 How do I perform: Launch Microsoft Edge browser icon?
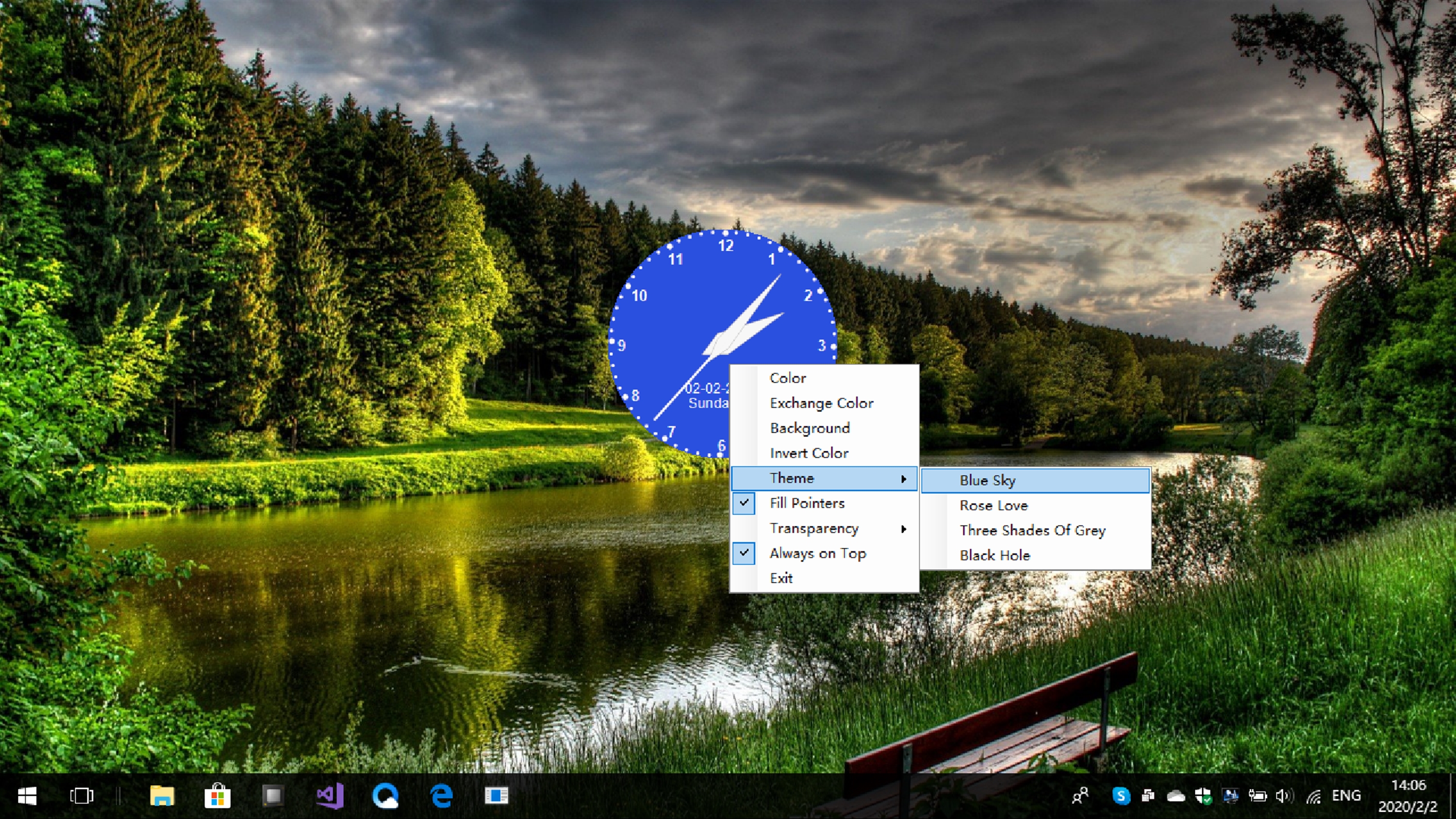tap(442, 796)
